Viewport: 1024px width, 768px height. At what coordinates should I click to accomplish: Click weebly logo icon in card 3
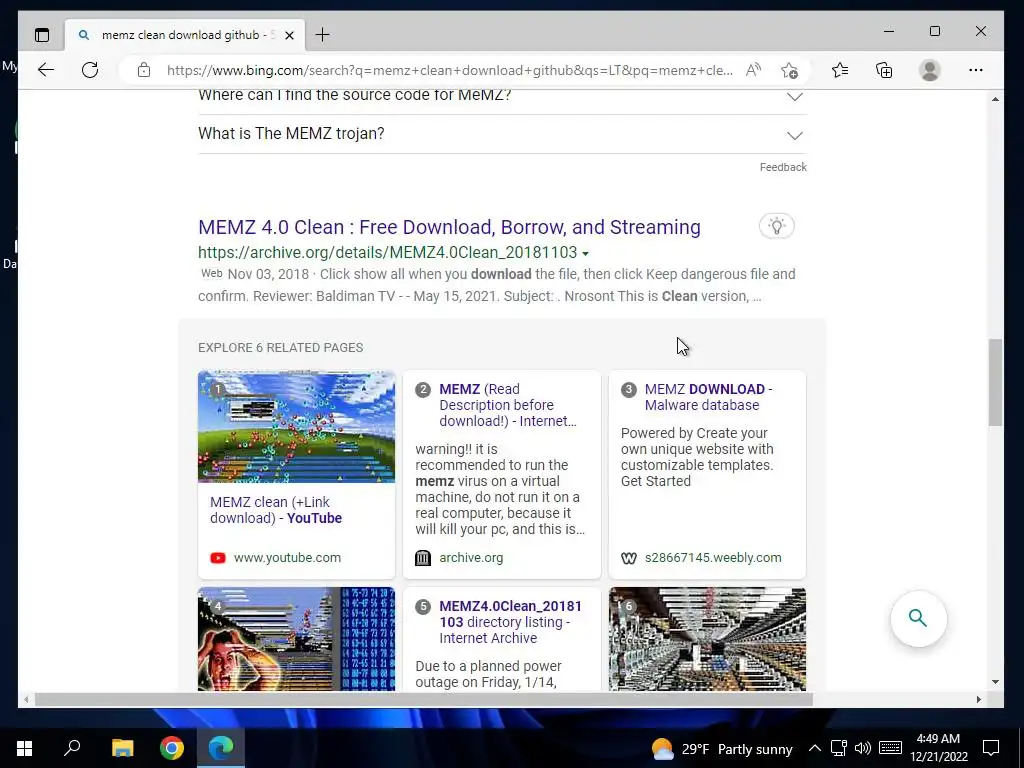(x=628, y=558)
